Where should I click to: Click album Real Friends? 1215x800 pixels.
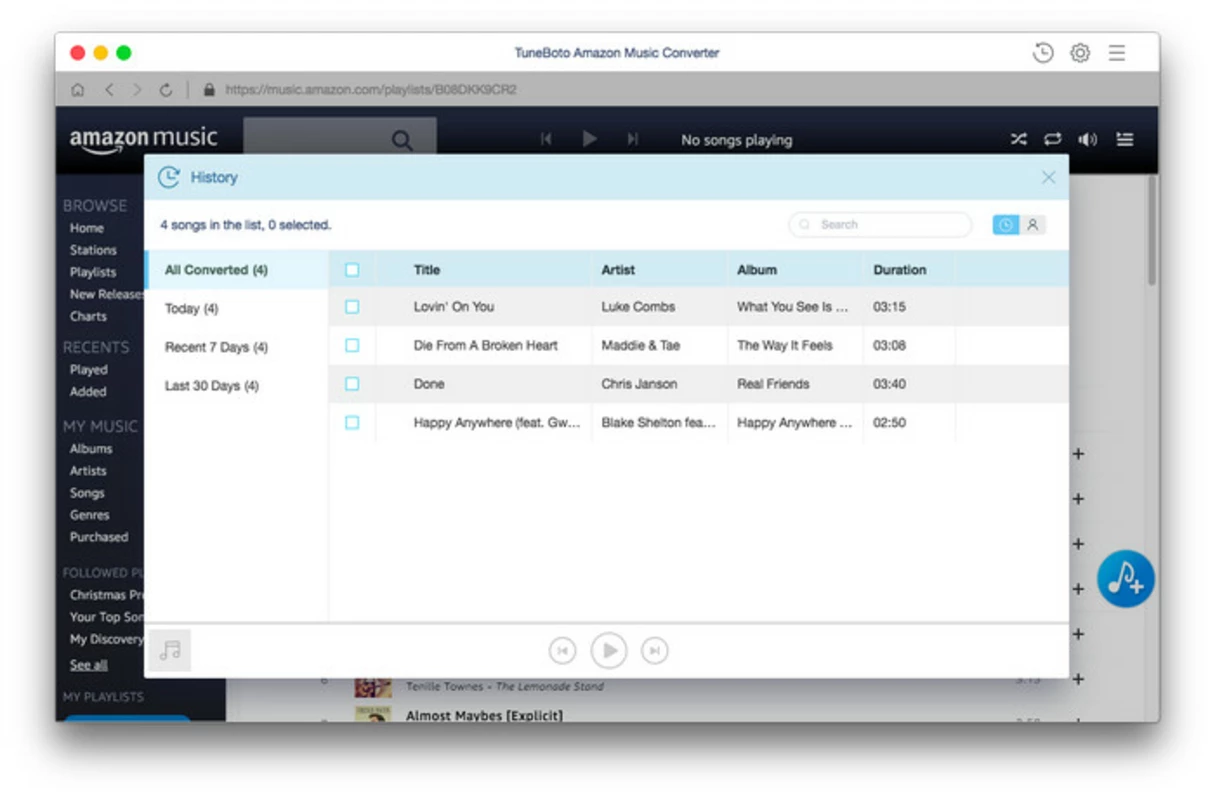[773, 384]
